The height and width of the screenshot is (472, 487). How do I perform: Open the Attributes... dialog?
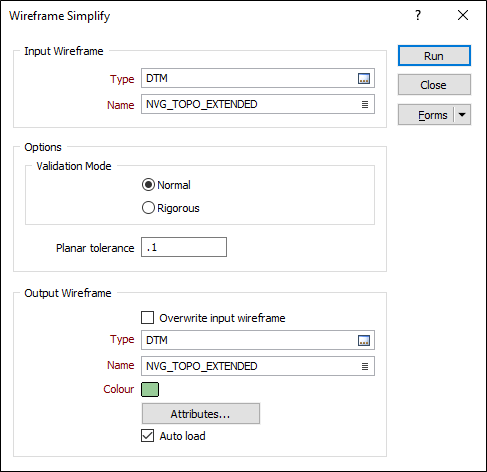pyautogui.click(x=201, y=414)
